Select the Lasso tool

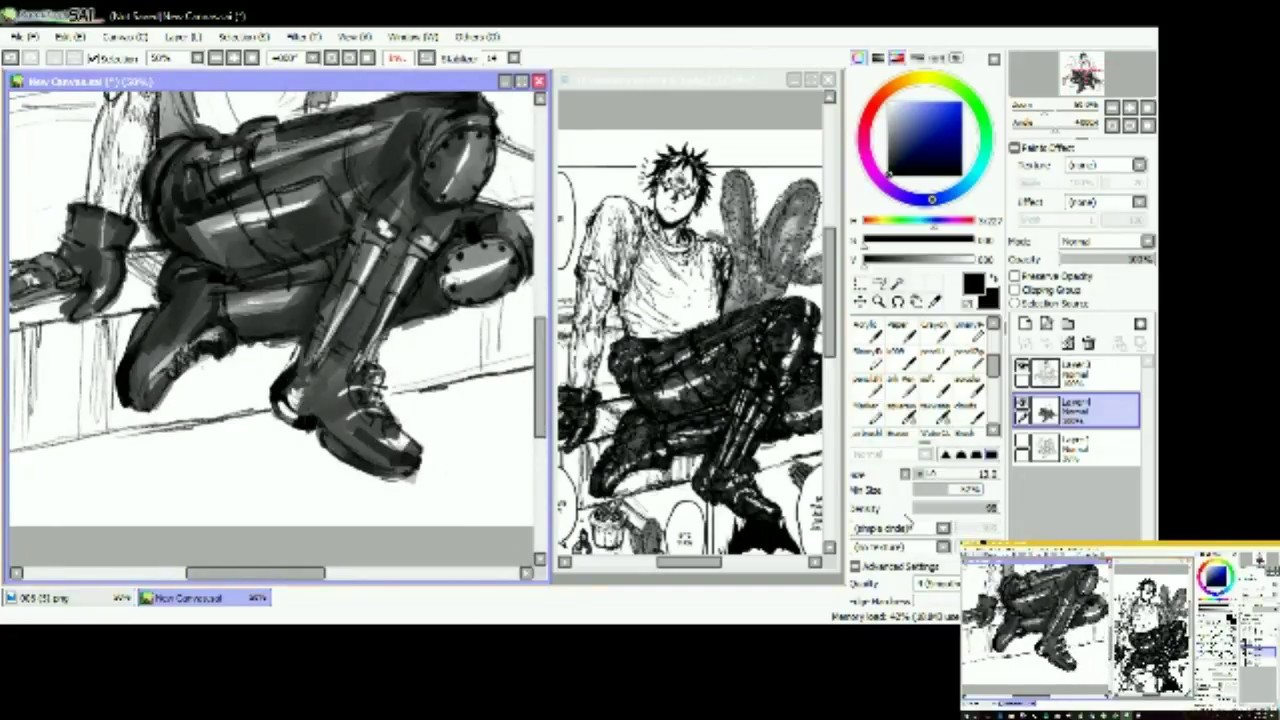pyautogui.click(x=878, y=285)
